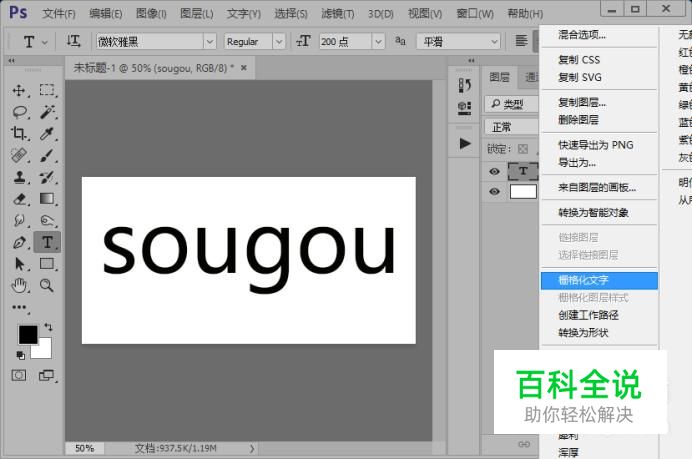This screenshot has height=459, width=692.
Task: Open the 文件(F) menu
Action: pyautogui.click(x=59, y=14)
